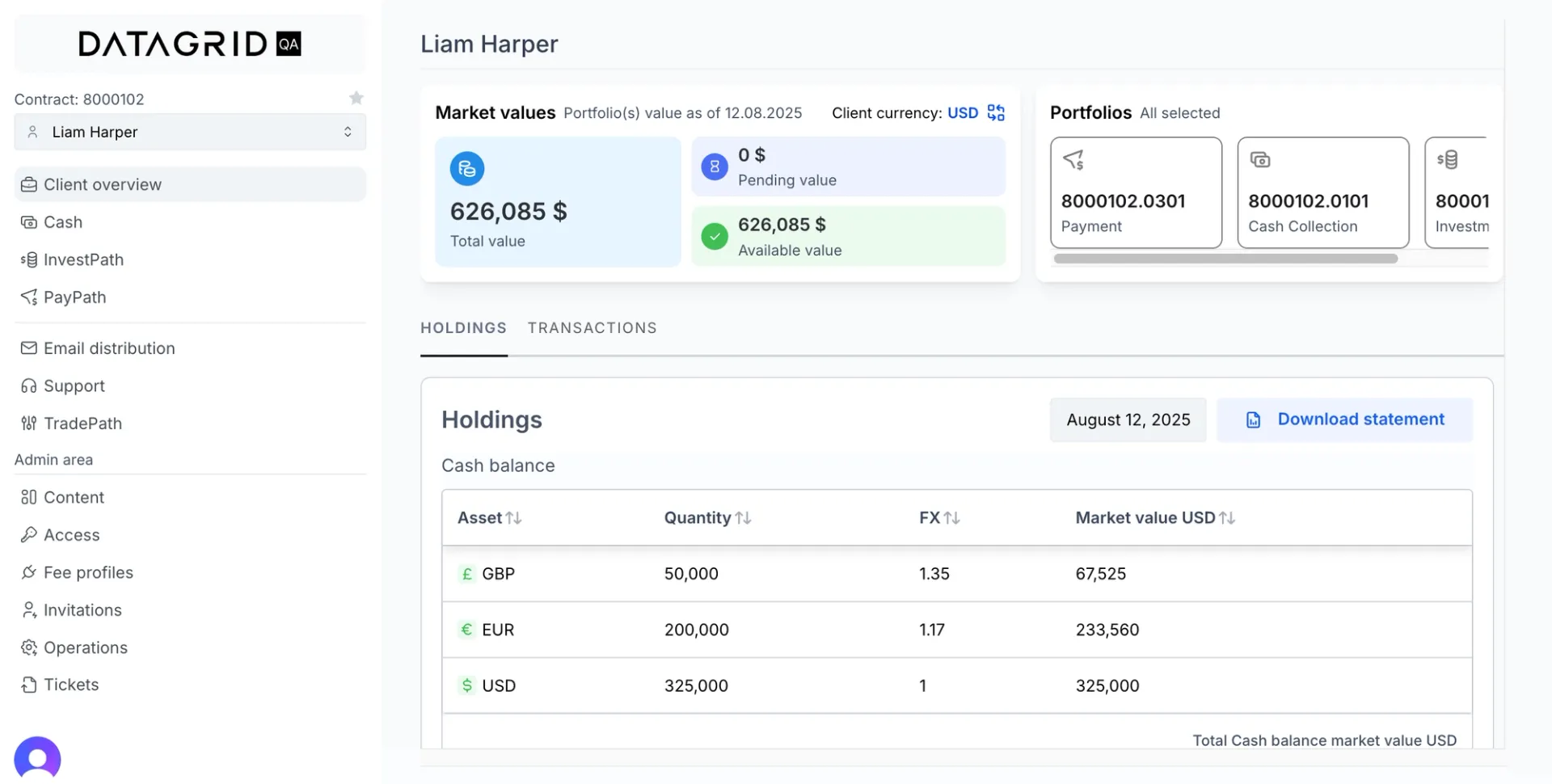Click the user avatar at sidebar bottom
Screen dimensions: 1552x784
point(37,758)
